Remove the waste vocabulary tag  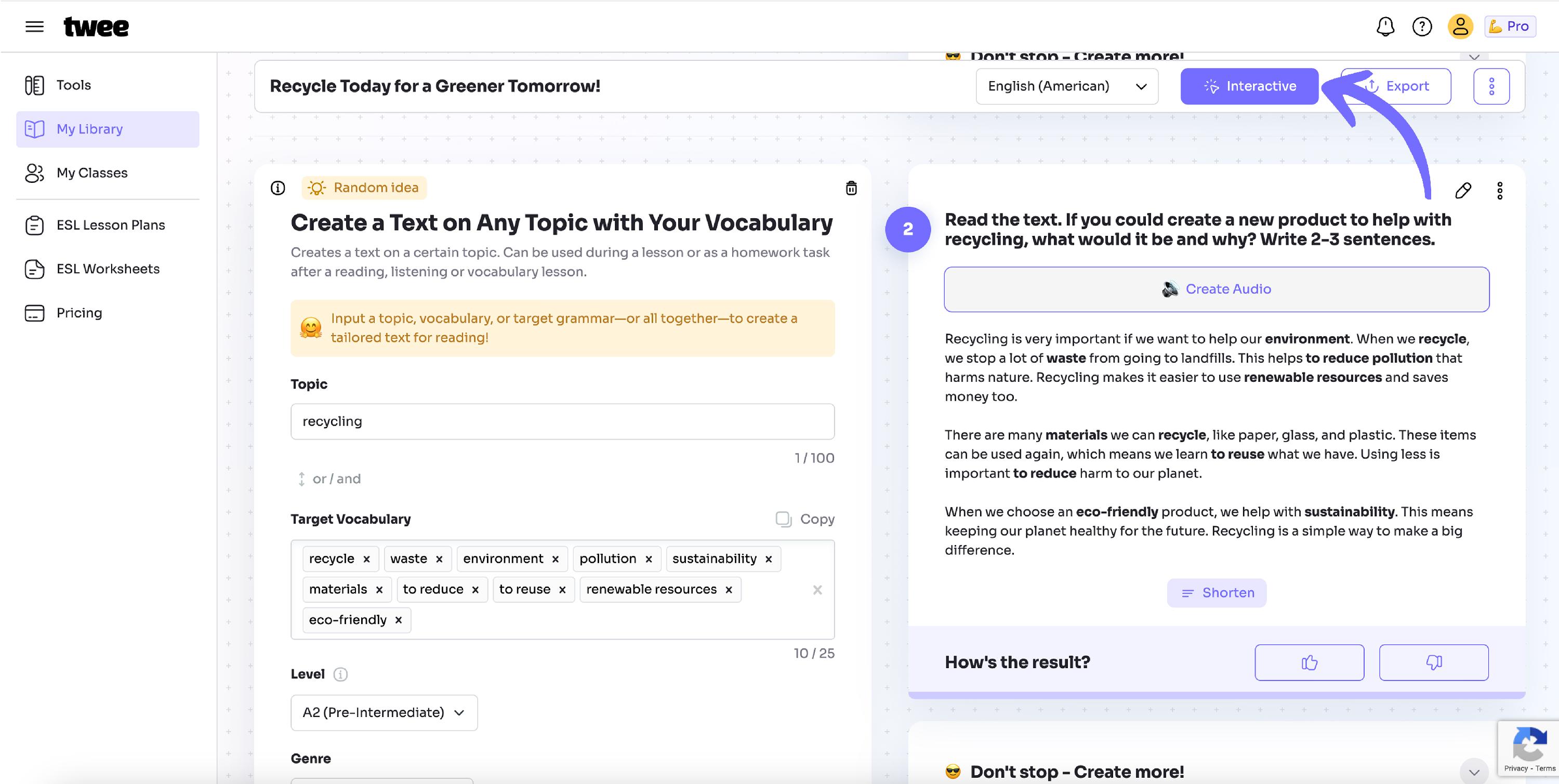tap(439, 559)
